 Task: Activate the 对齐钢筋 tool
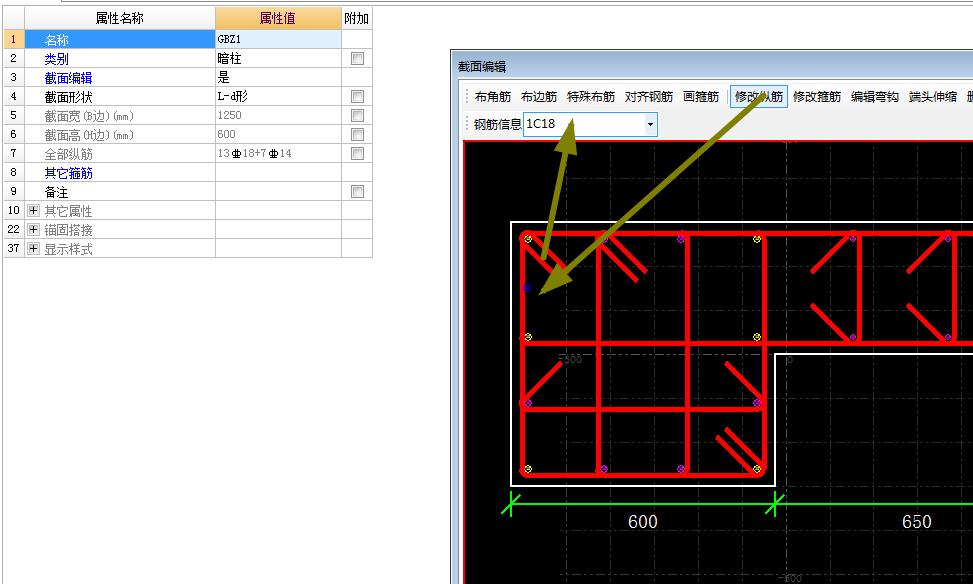click(648, 97)
